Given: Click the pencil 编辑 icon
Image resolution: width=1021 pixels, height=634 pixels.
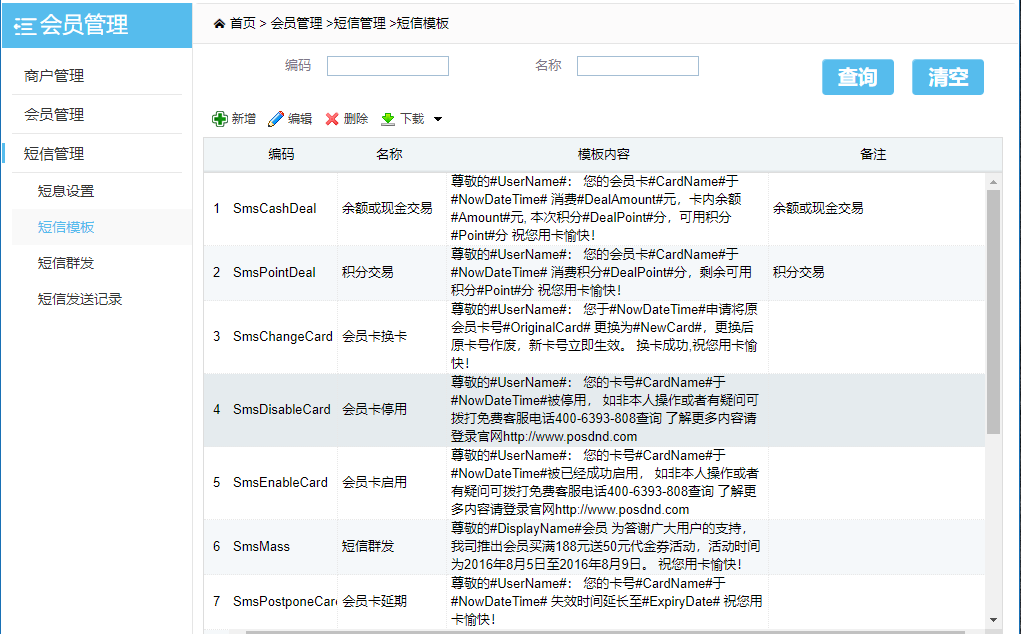Looking at the screenshot, I should 276,119.
